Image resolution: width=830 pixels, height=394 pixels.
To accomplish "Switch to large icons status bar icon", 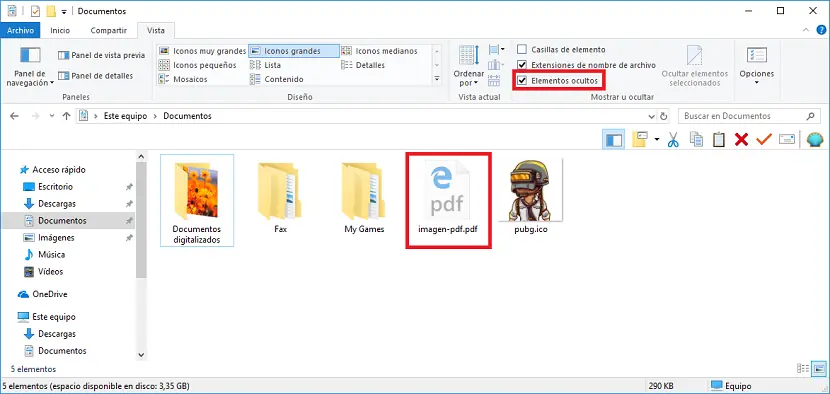I will pos(819,369).
